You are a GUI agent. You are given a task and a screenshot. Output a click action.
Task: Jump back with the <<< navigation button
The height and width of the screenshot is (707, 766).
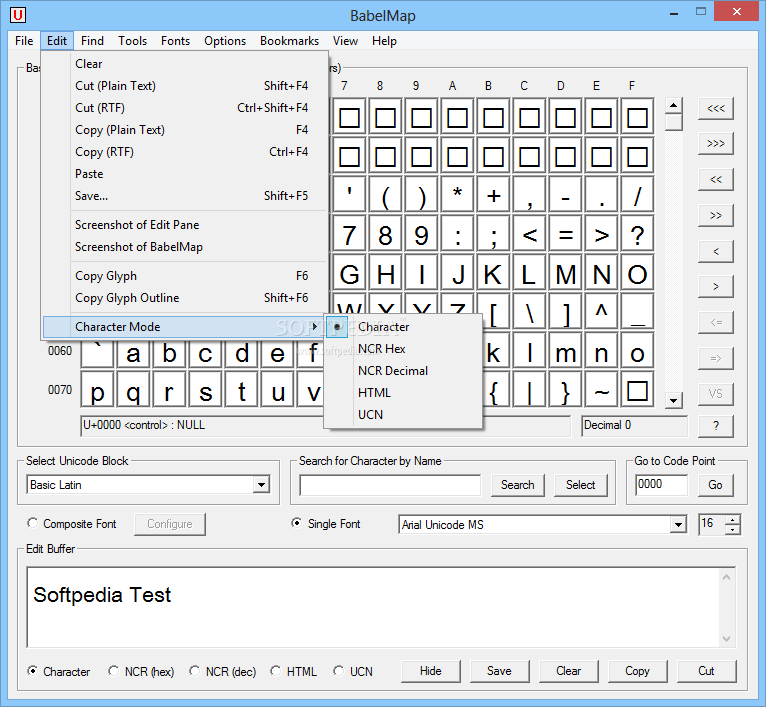716,108
